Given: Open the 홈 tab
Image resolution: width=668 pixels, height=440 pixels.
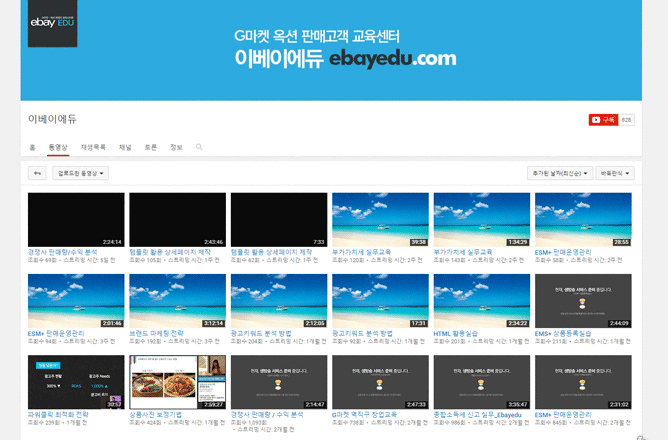Looking at the screenshot, I should coord(32,147).
